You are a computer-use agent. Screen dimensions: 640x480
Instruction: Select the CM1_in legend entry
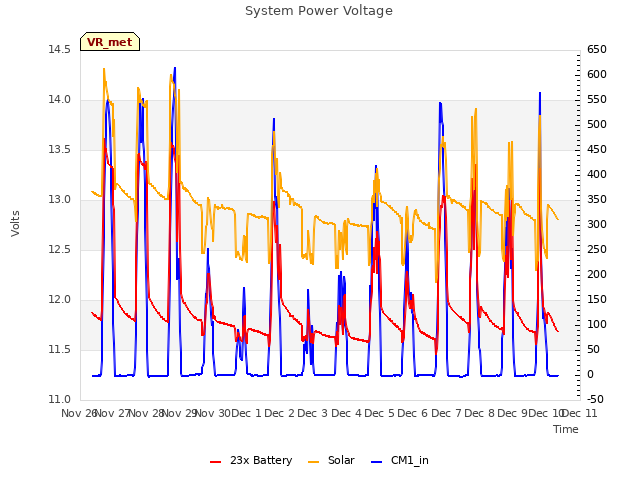(x=400, y=460)
